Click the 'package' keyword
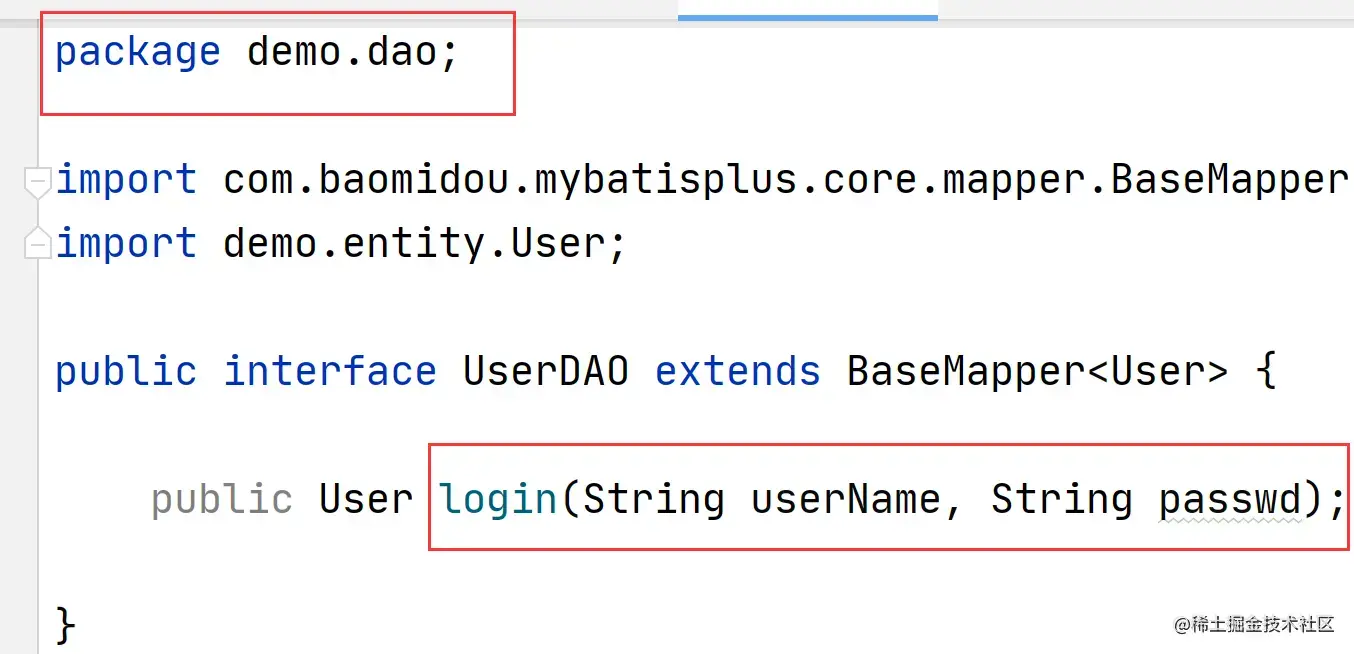The image size is (1354, 654). point(137,53)
